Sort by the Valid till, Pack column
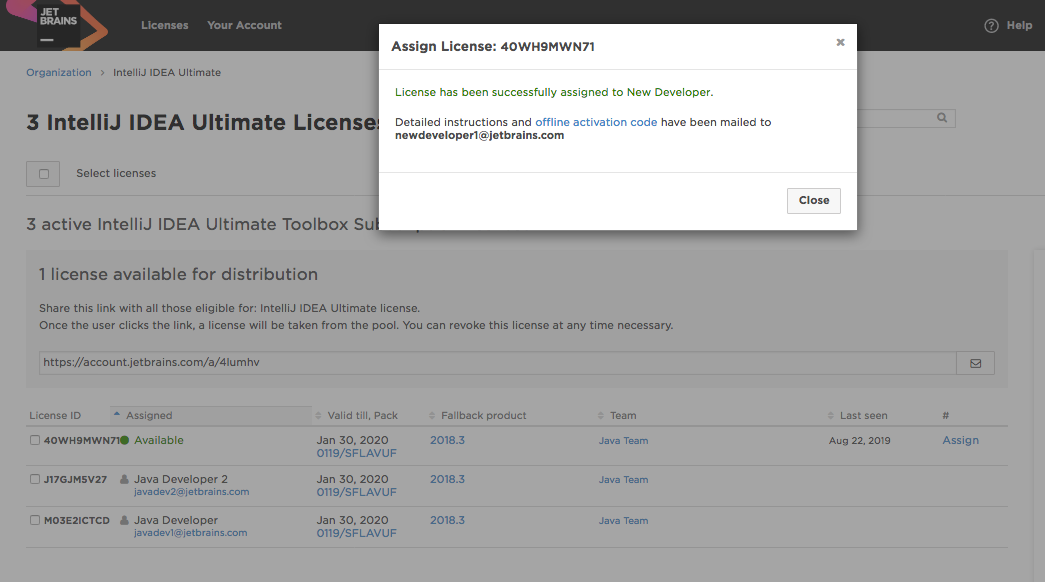The image size is (1045, 582). coord(362,415)
